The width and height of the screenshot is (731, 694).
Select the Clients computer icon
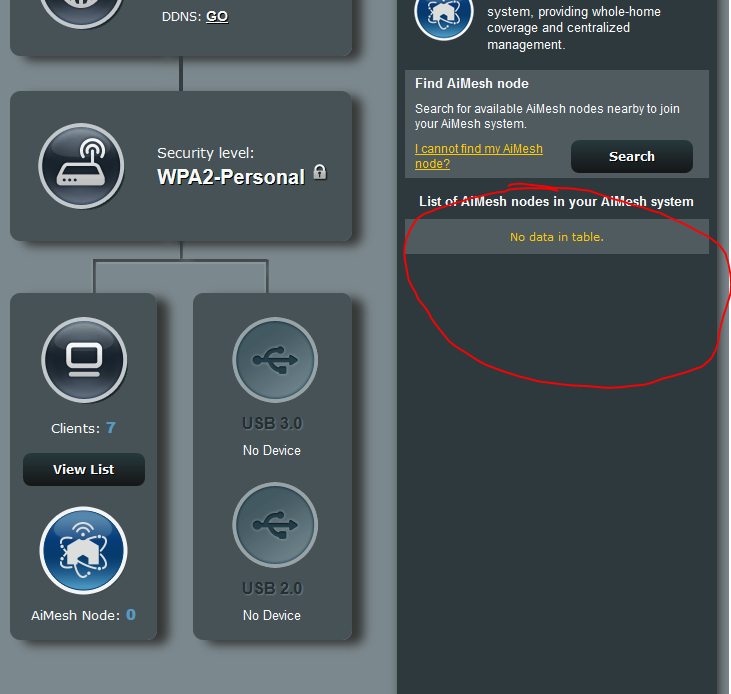click(84, 360)
